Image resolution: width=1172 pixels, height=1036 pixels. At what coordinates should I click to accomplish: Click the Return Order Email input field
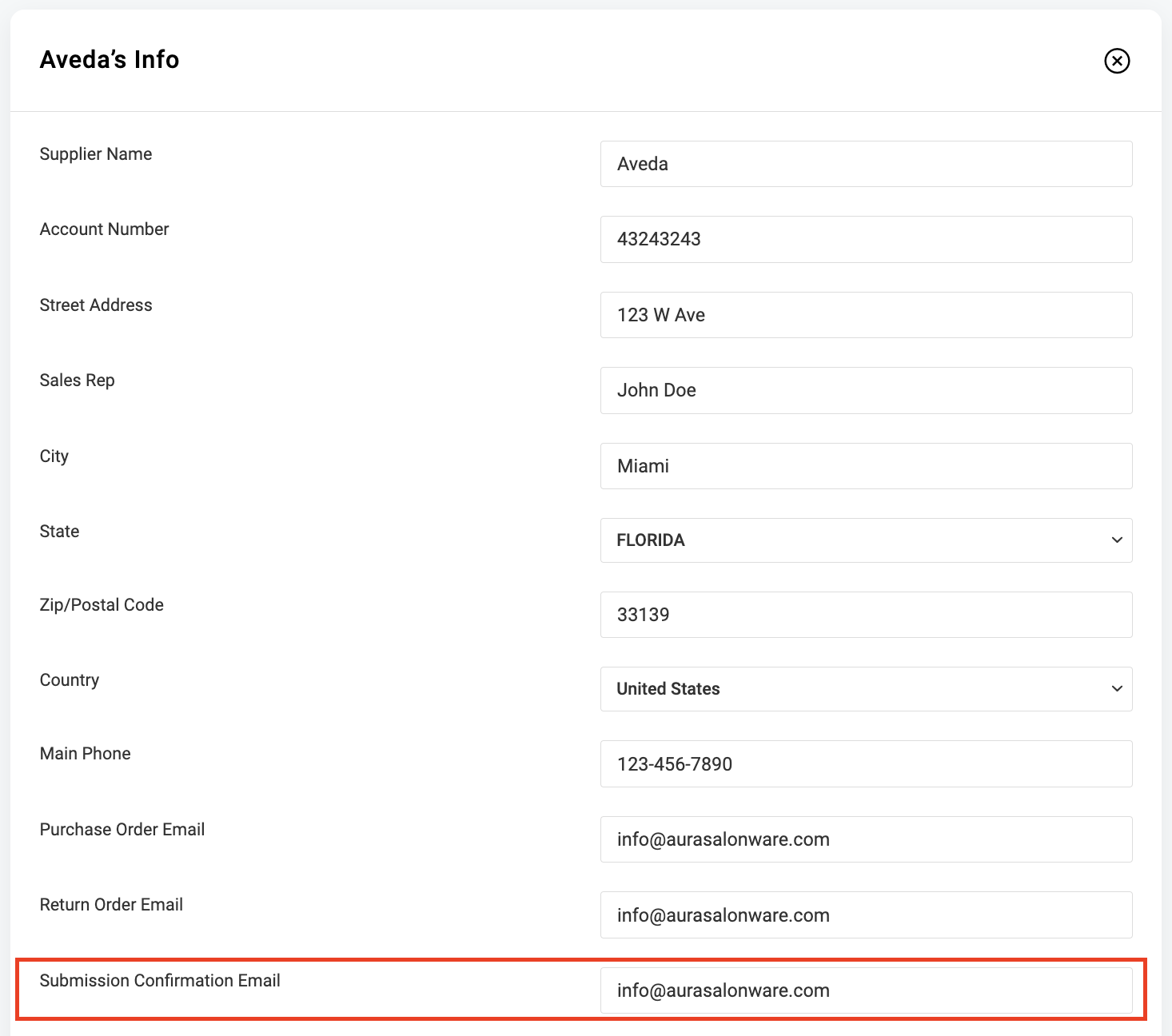(x=866, y=914)
